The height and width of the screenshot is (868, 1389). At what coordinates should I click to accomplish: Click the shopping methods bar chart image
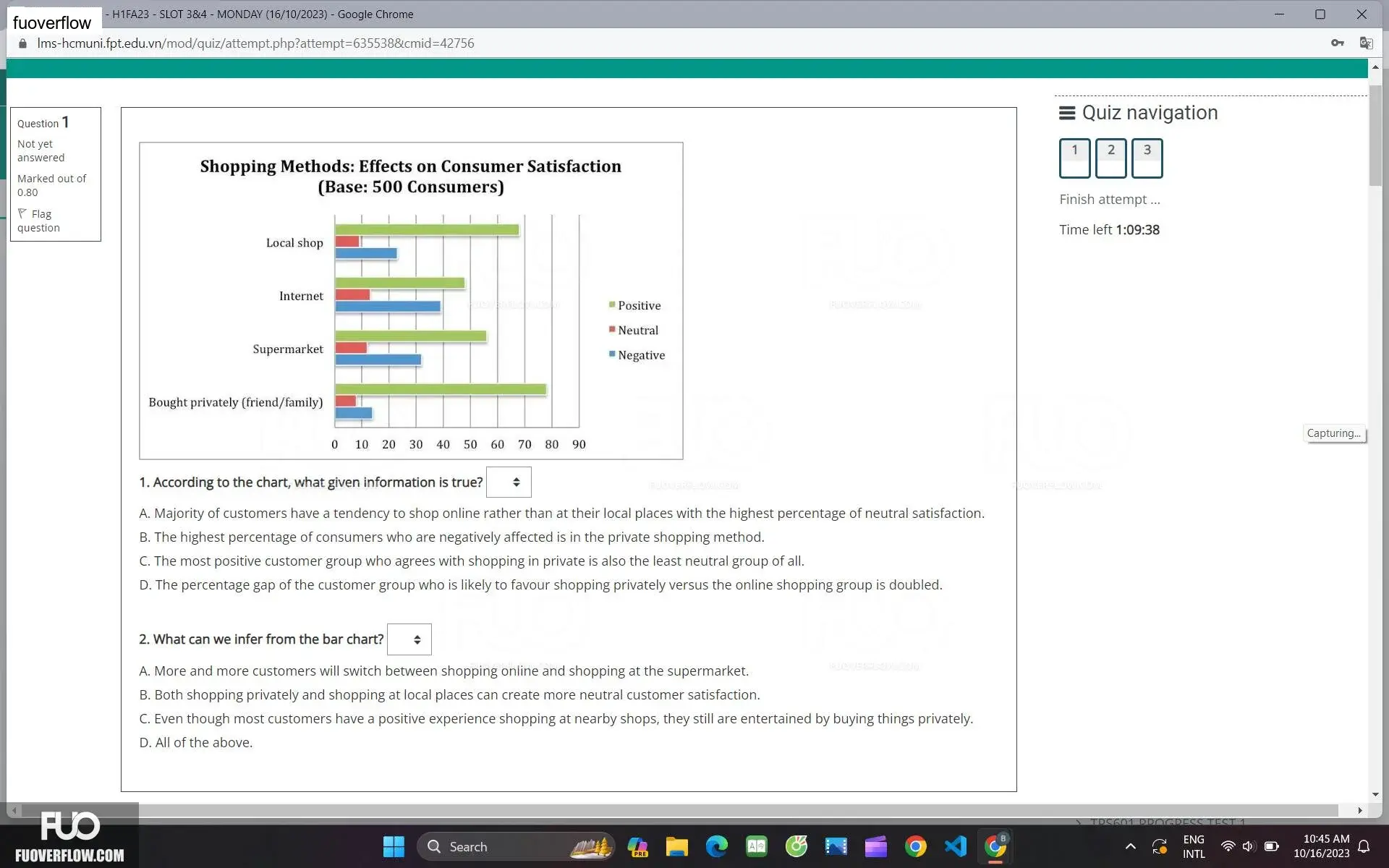click(411, 301)
